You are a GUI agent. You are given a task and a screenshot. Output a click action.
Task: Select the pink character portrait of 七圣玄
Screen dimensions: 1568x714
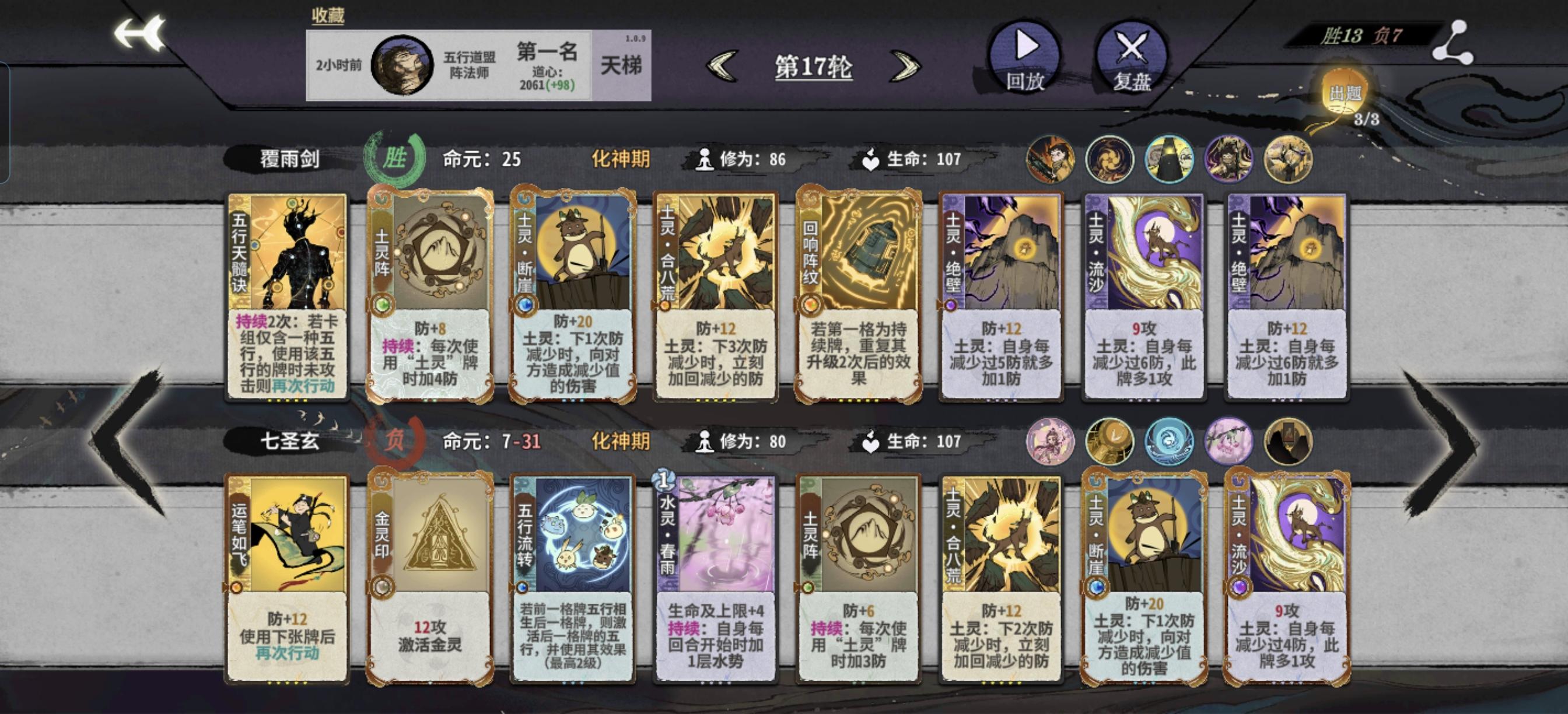pyautogui.click(x=1050, y=442)
